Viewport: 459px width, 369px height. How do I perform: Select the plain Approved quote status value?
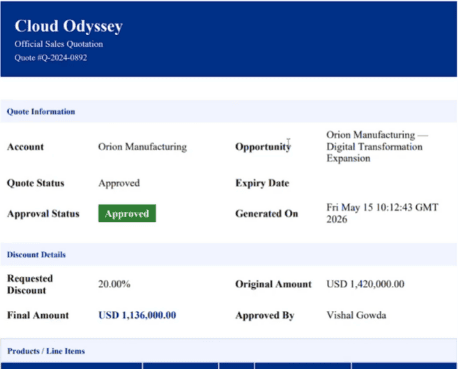click(x=119, y=183)
